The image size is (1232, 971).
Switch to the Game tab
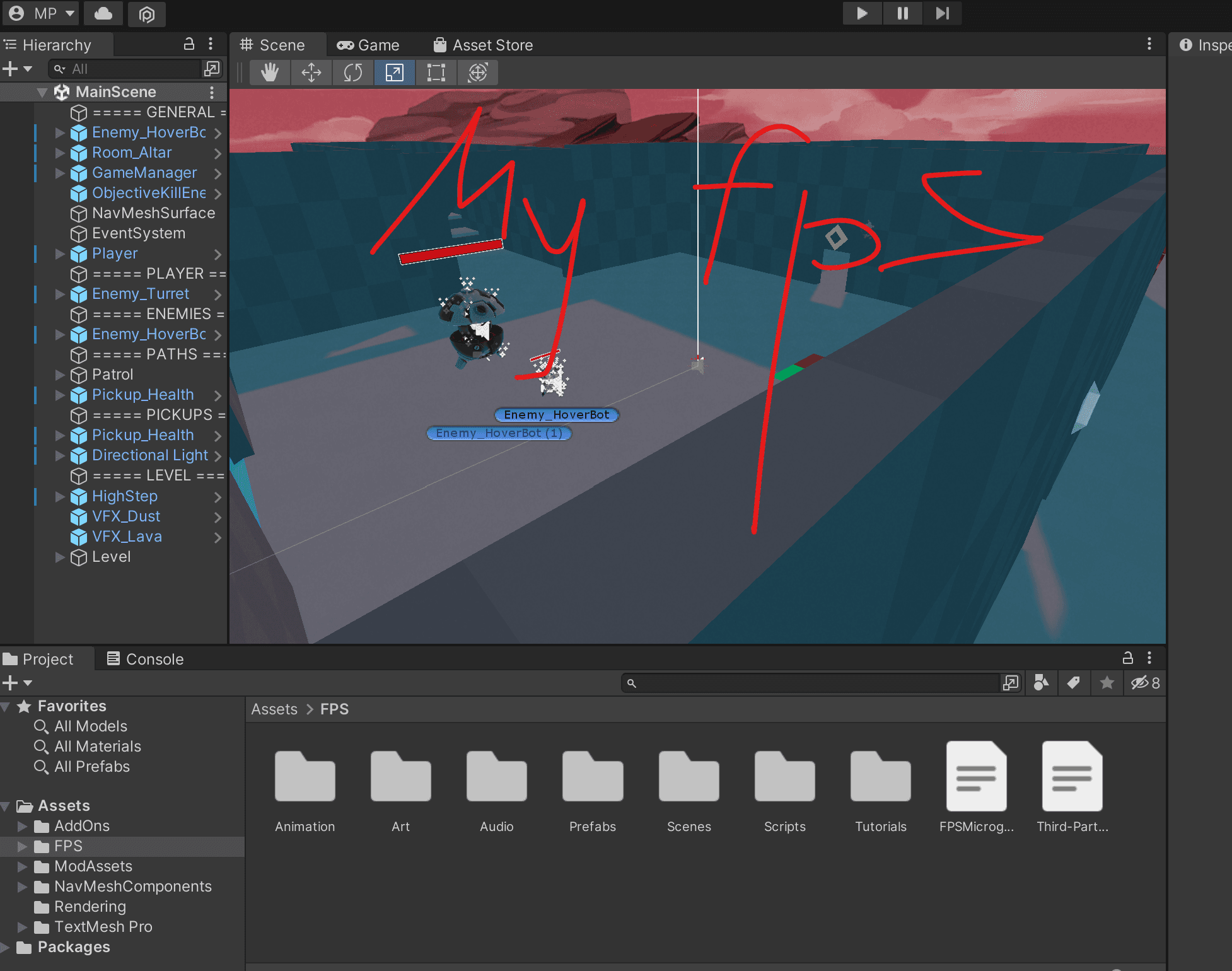[x=368, y=45]
